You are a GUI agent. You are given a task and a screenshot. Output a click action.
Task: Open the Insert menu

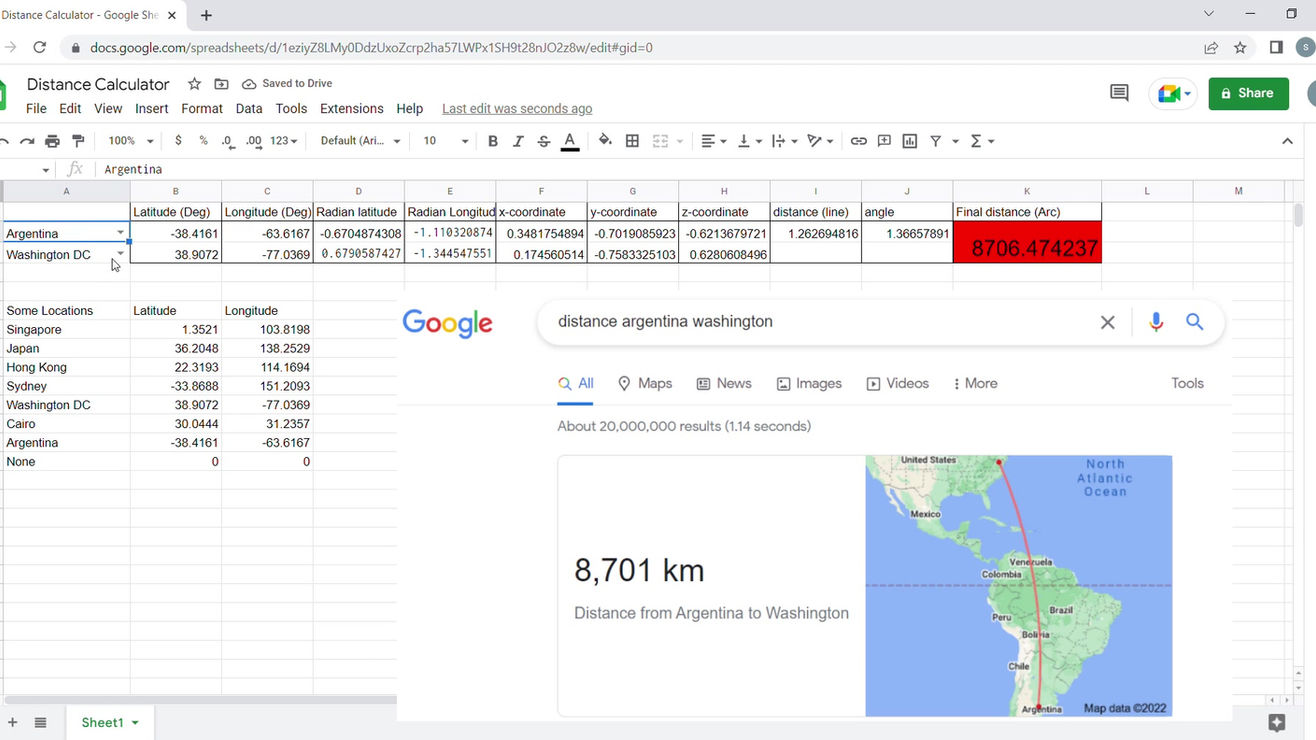coord(152,109)
